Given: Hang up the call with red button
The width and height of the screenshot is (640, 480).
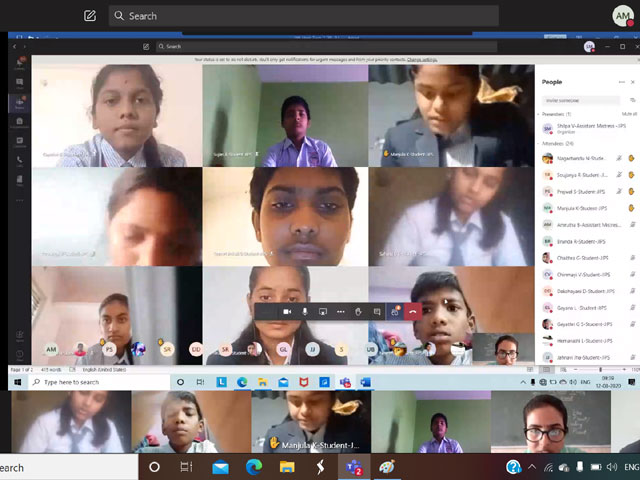Looking at the screenshot, I should 413,312.
